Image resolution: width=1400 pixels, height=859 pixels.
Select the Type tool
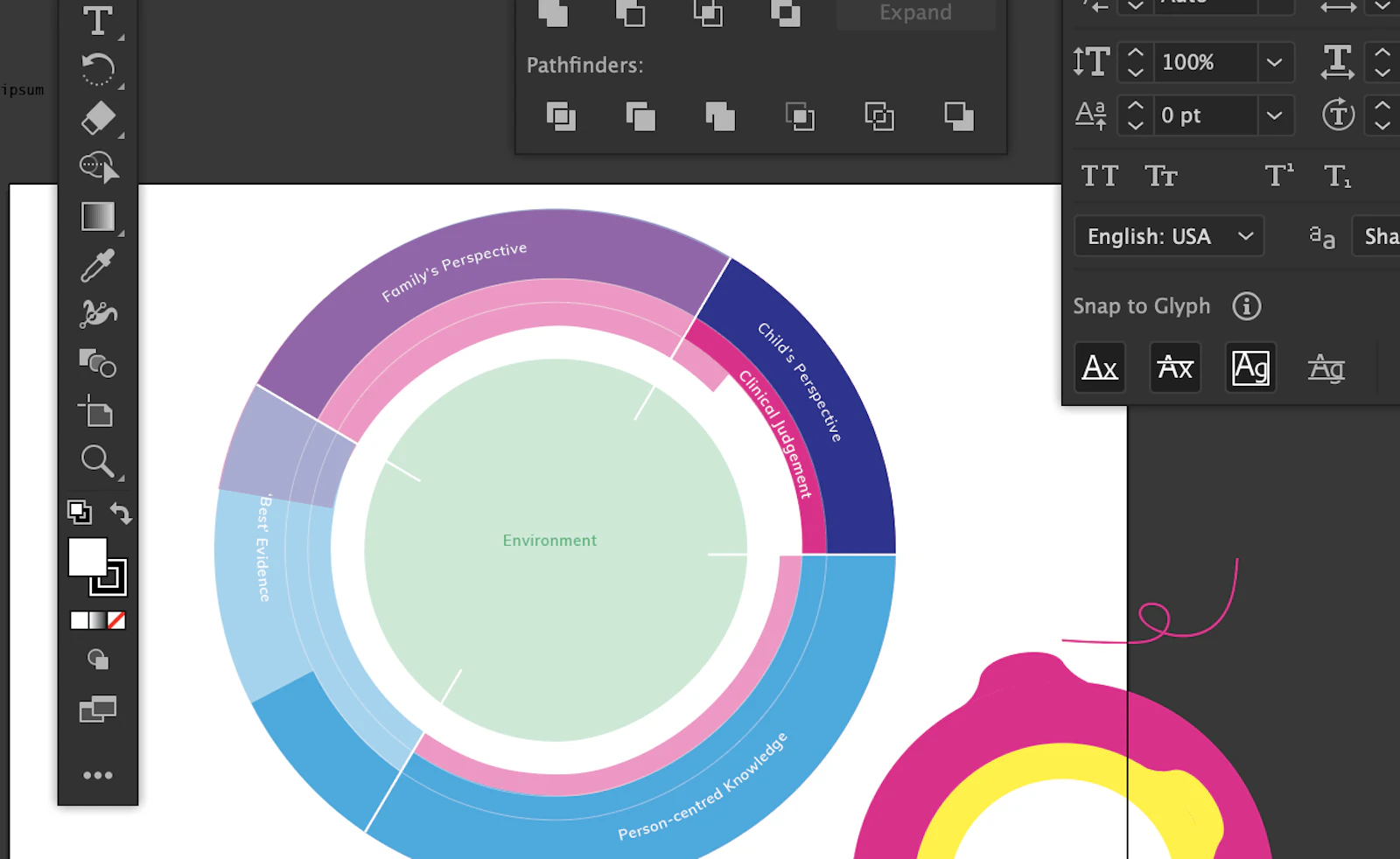point(97,20)
